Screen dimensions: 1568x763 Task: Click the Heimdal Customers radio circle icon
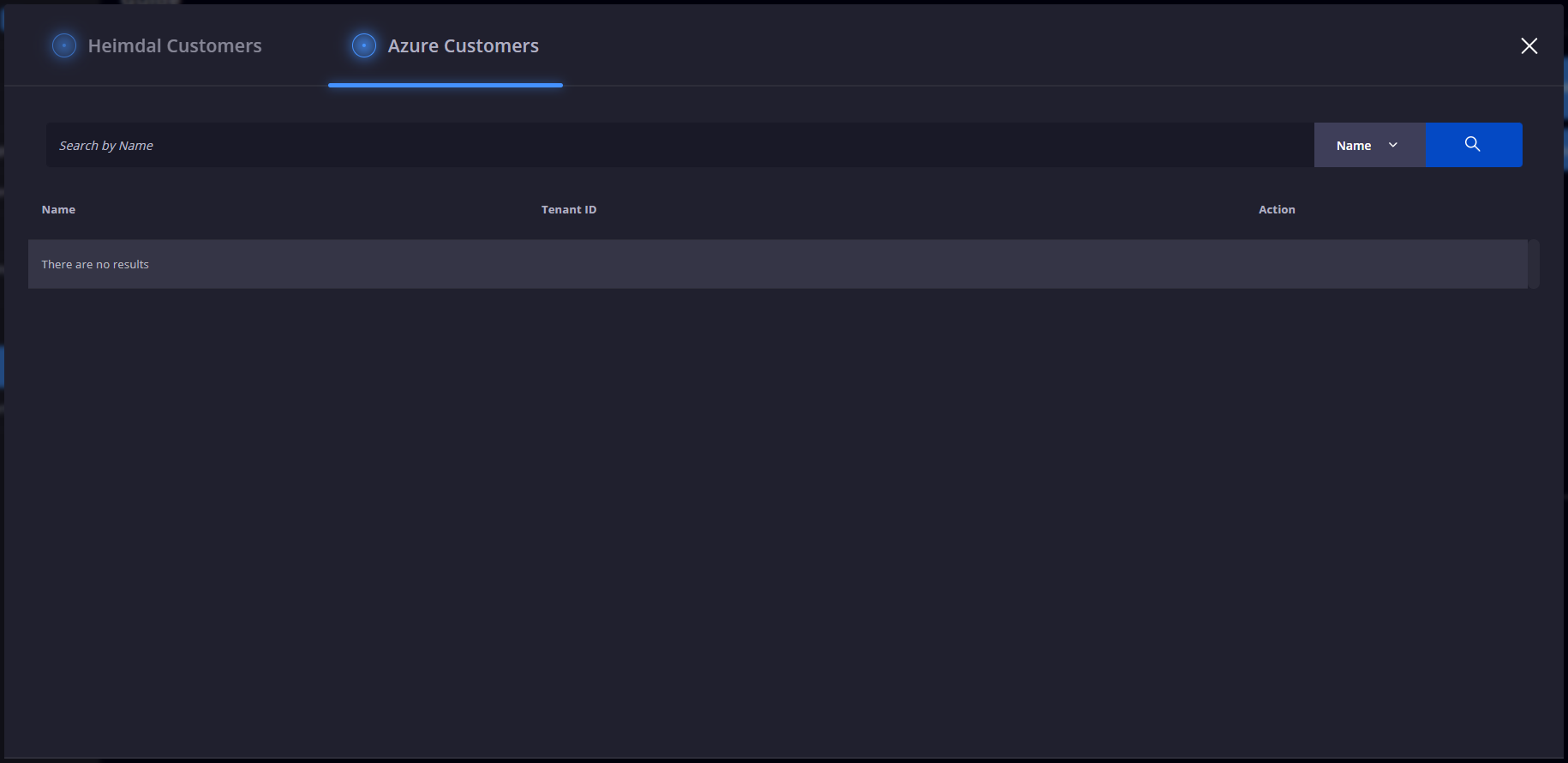click(x=64, y=45)
